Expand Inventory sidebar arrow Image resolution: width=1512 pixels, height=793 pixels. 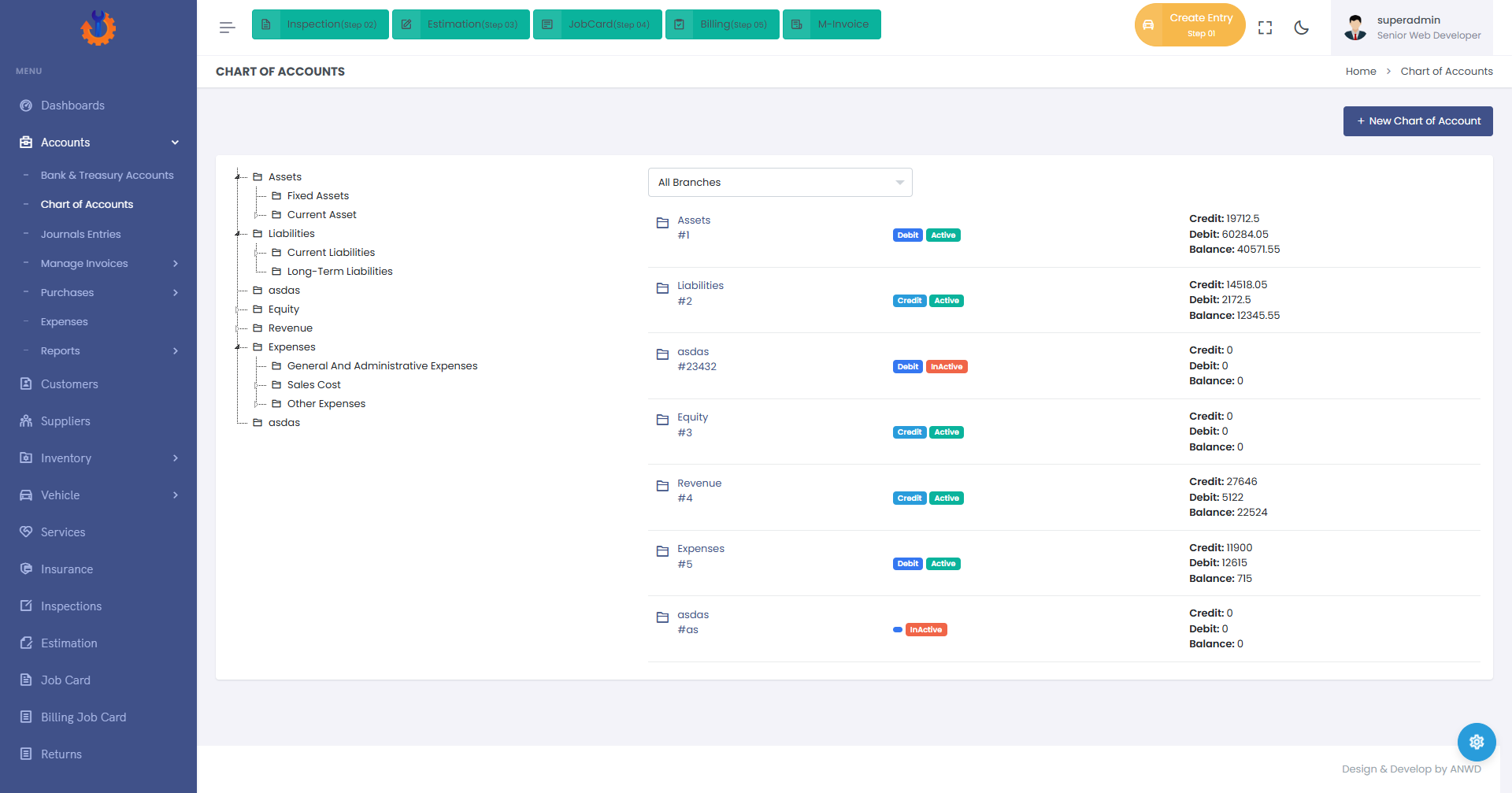(x=175, y=458)
